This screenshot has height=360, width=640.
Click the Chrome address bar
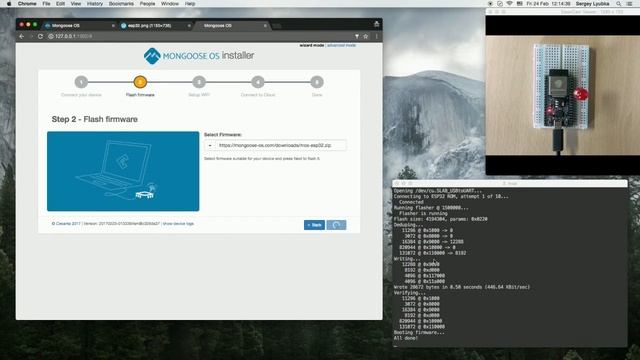click(200, 36)
